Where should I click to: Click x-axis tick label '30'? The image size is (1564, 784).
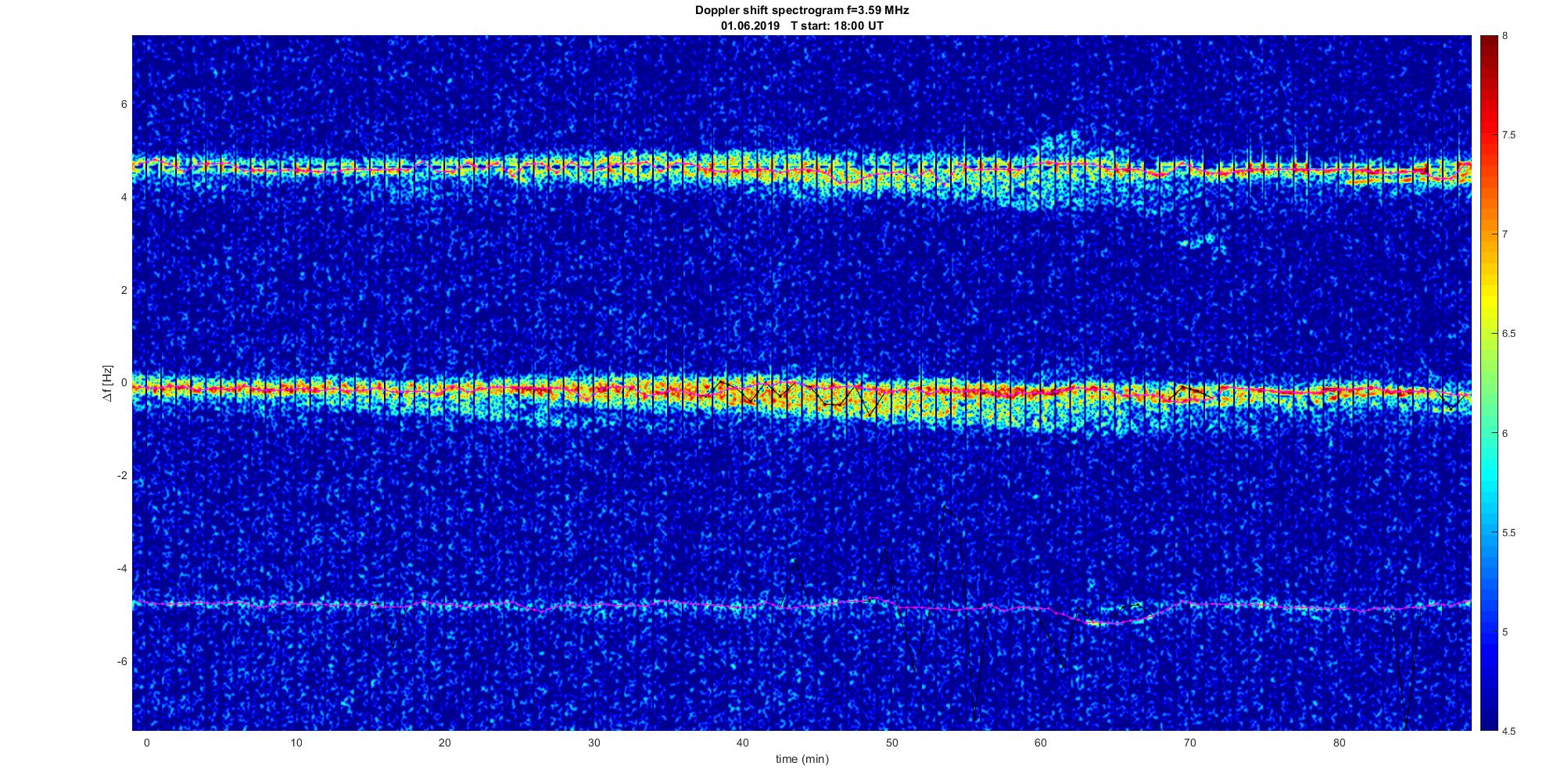coord(594,743)
